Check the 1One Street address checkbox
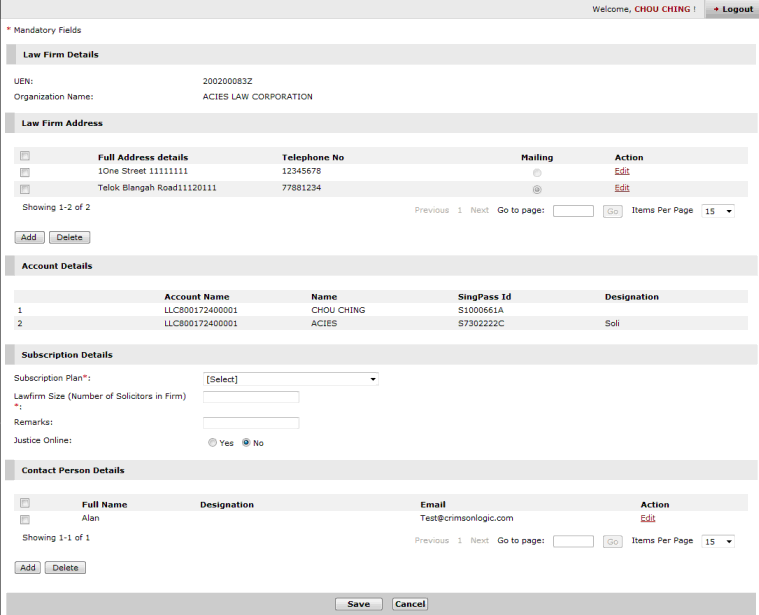 25,173
